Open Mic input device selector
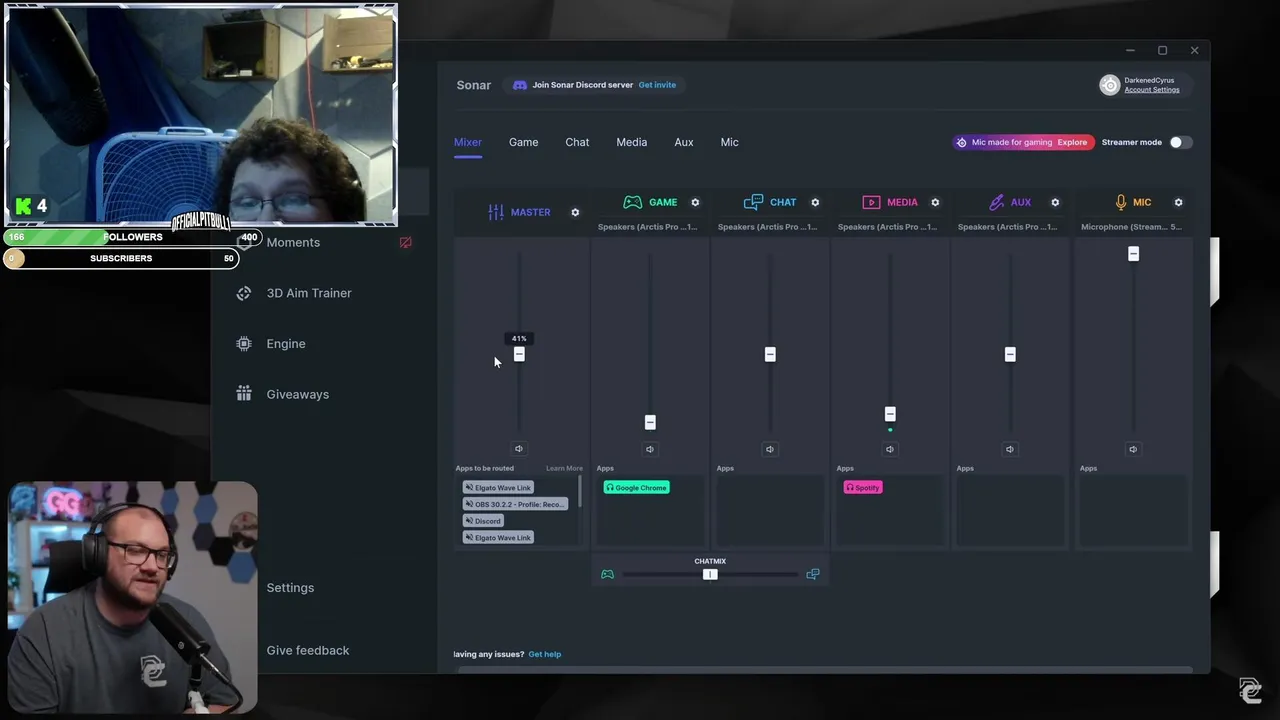The height and width of the screenshot is (720, 1280). (x=1131, y=227)
